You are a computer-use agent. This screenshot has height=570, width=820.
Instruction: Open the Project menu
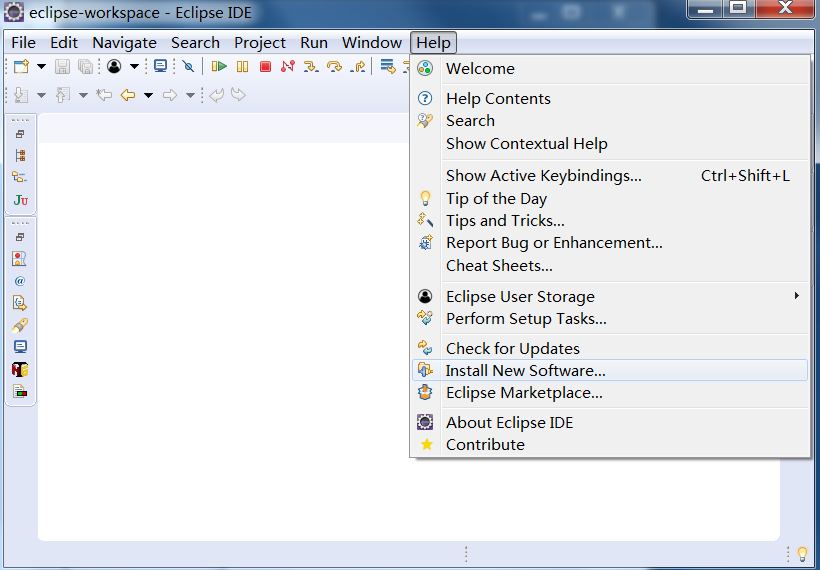pos(260,42)
